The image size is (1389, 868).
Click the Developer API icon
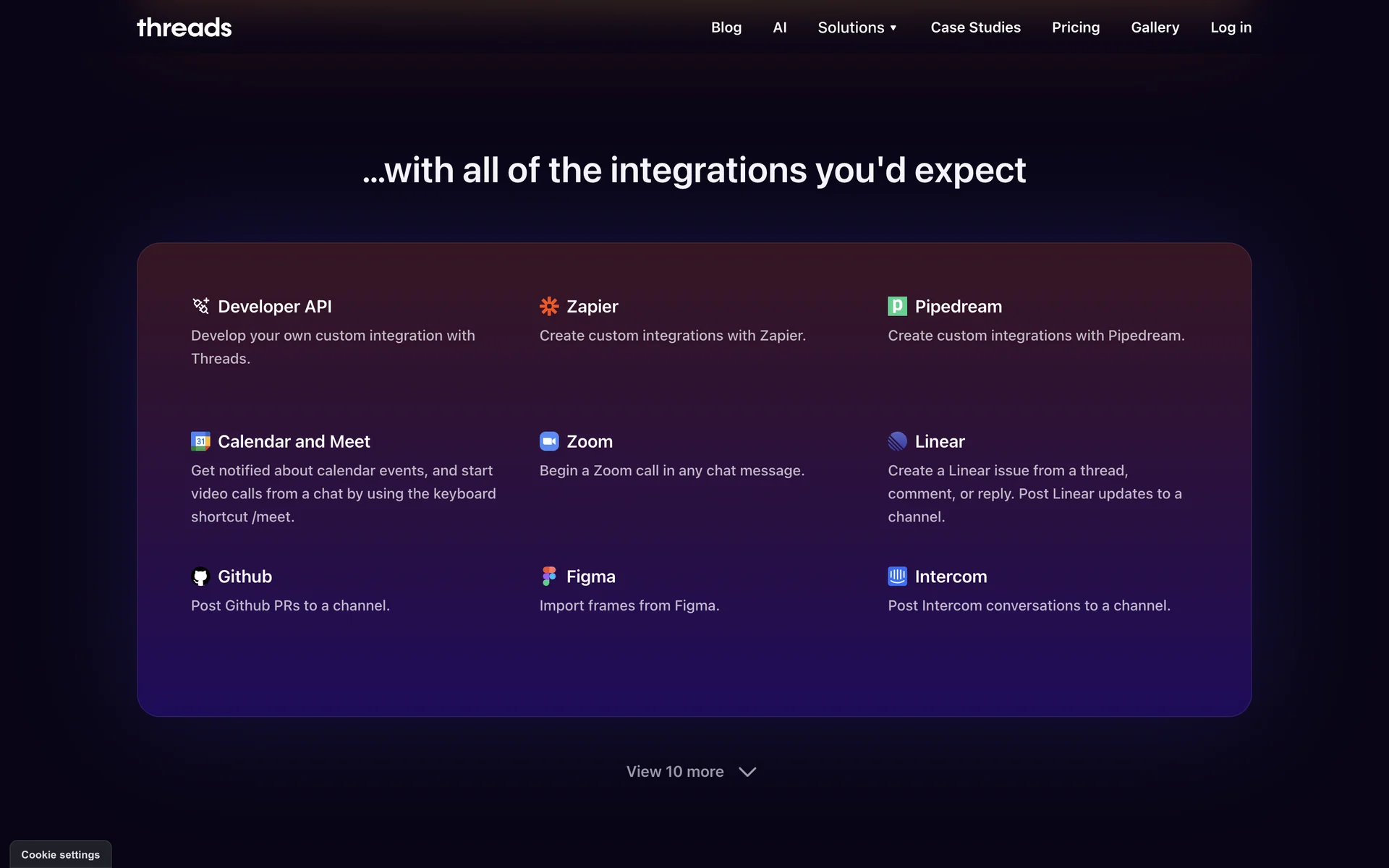point(200,306)
